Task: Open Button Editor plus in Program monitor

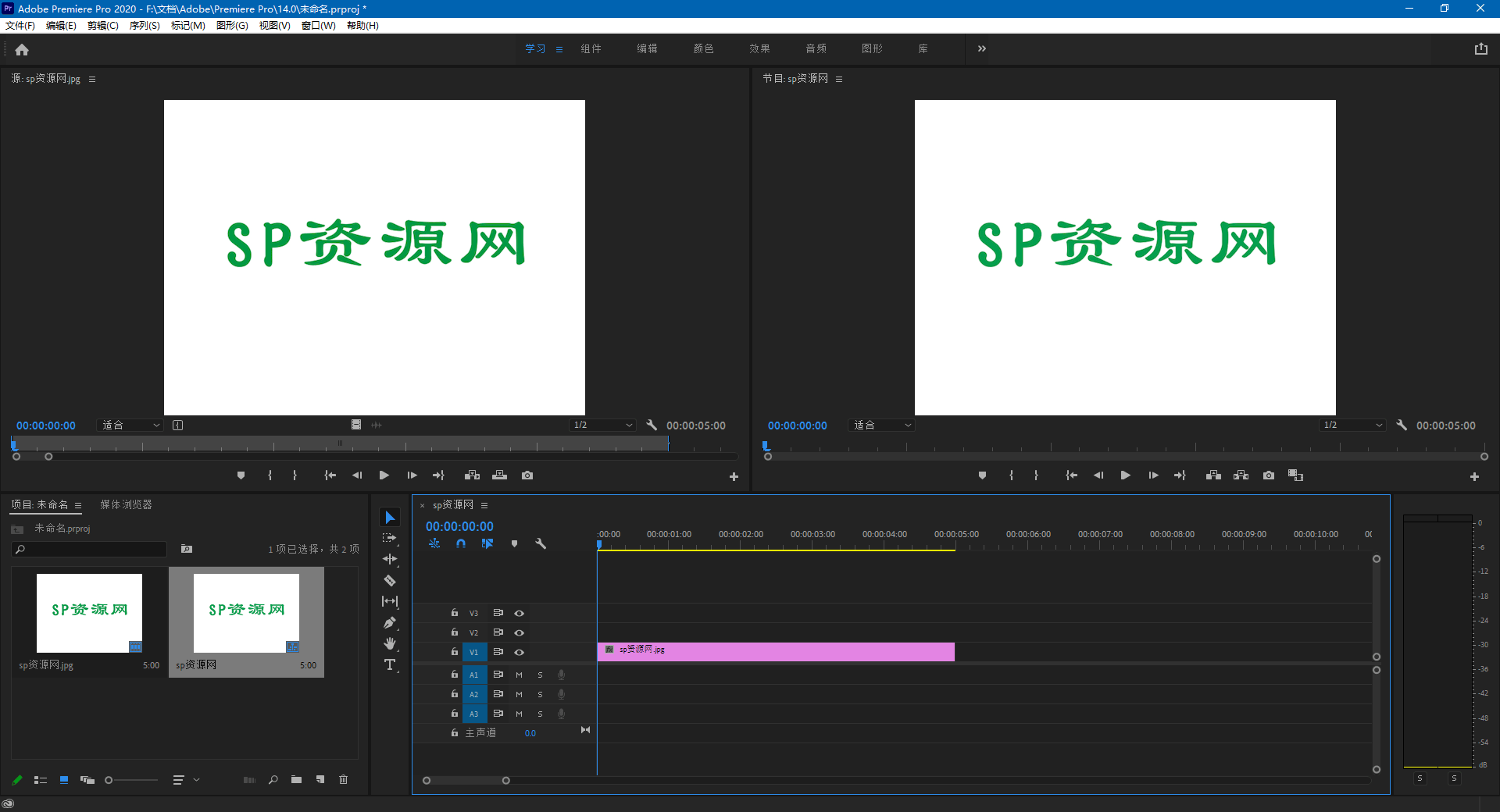Action: click(1474, 476)
